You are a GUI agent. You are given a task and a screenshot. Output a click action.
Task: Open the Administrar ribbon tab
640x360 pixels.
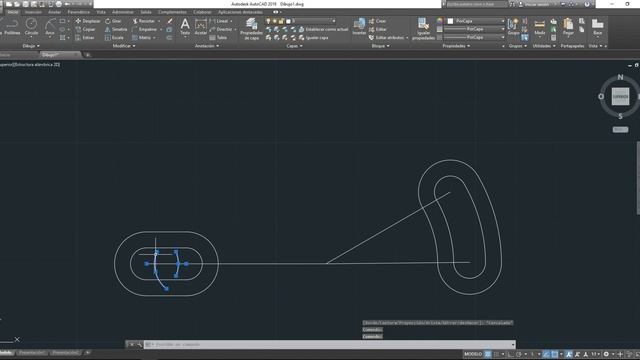122,12
